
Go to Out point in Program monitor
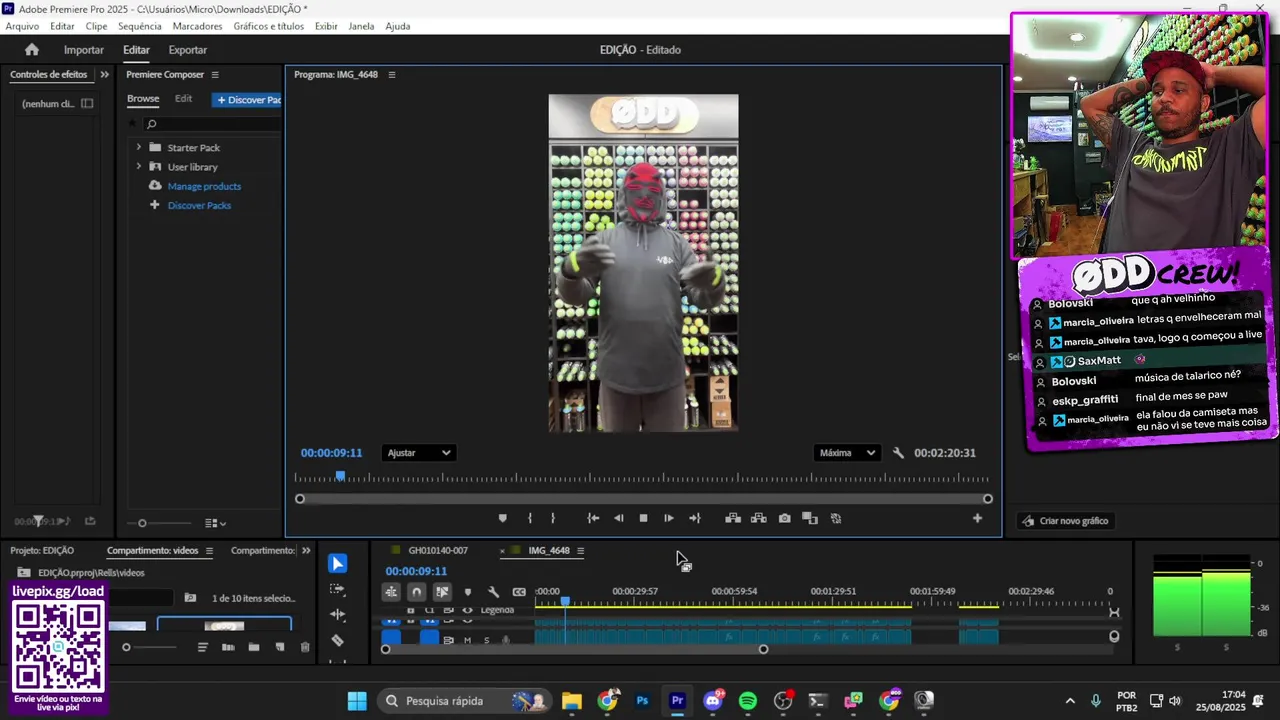(x=695, y=518)
